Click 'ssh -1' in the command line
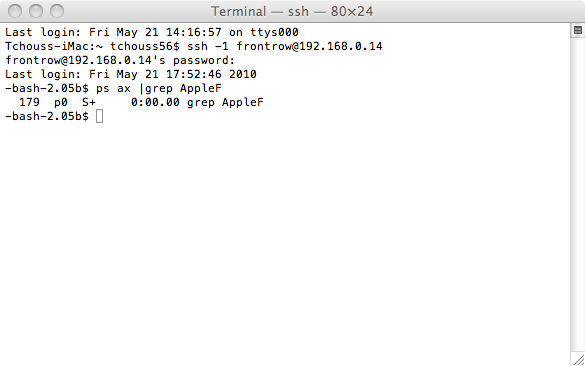Viewport: 585px width, 366px height. [x=207, y=46]
